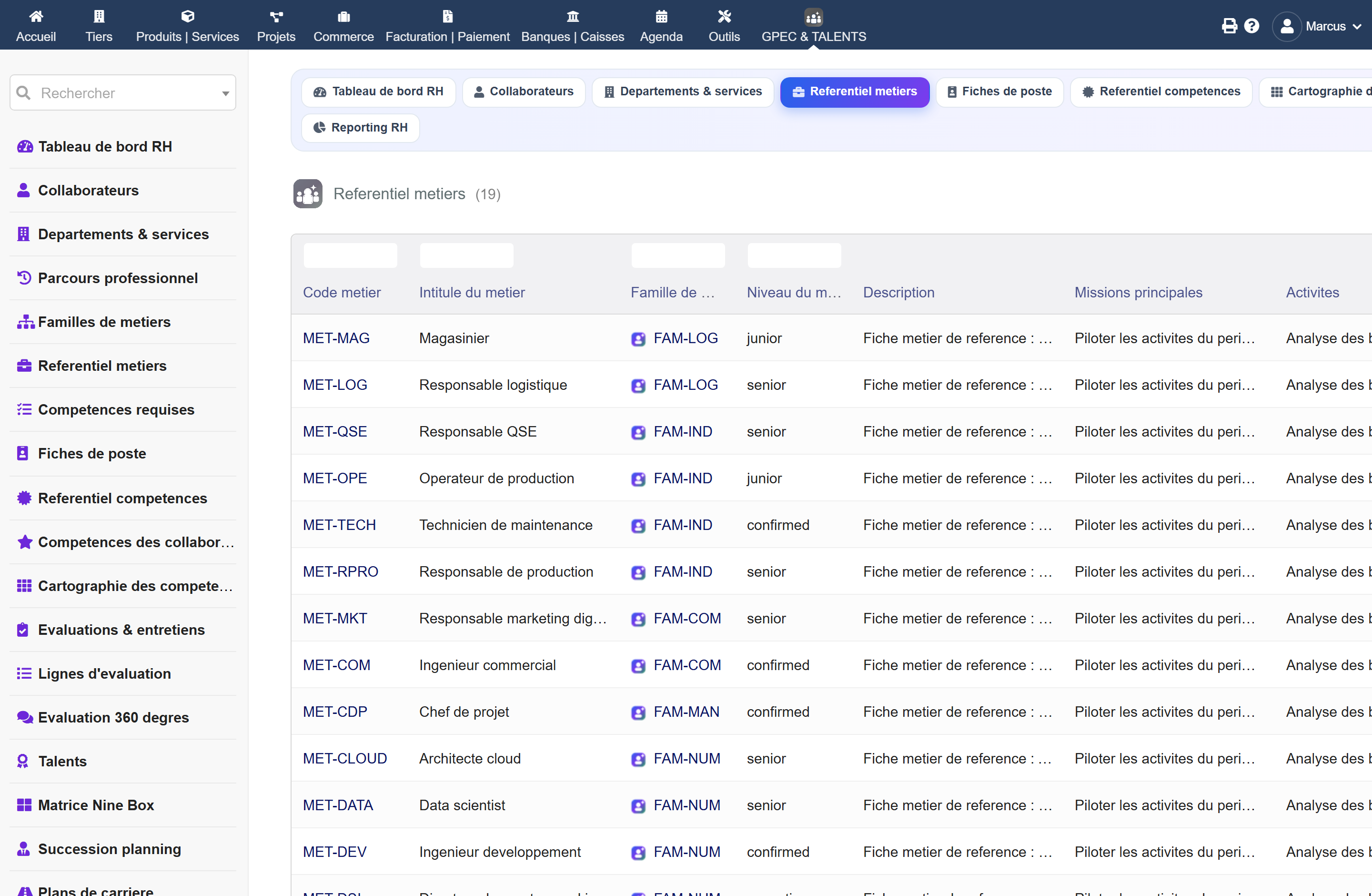Focus the Rechercher search field

123,93
